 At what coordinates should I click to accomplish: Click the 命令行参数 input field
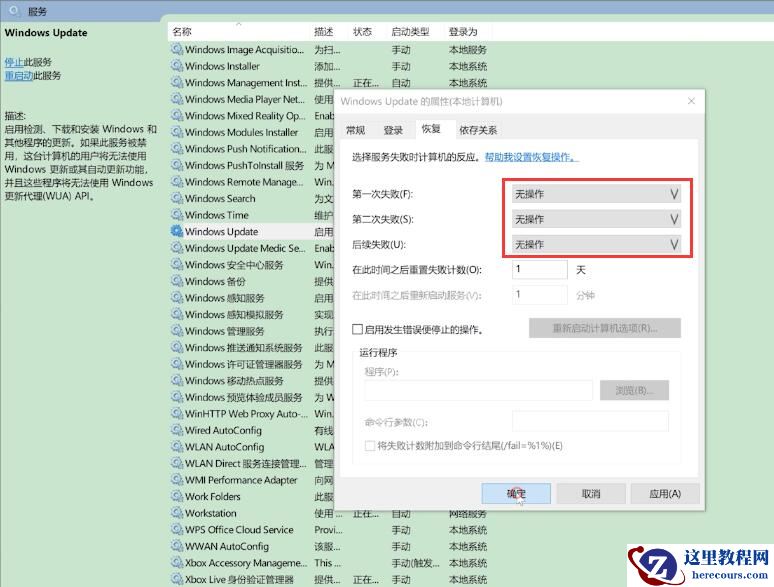[590, 422]
